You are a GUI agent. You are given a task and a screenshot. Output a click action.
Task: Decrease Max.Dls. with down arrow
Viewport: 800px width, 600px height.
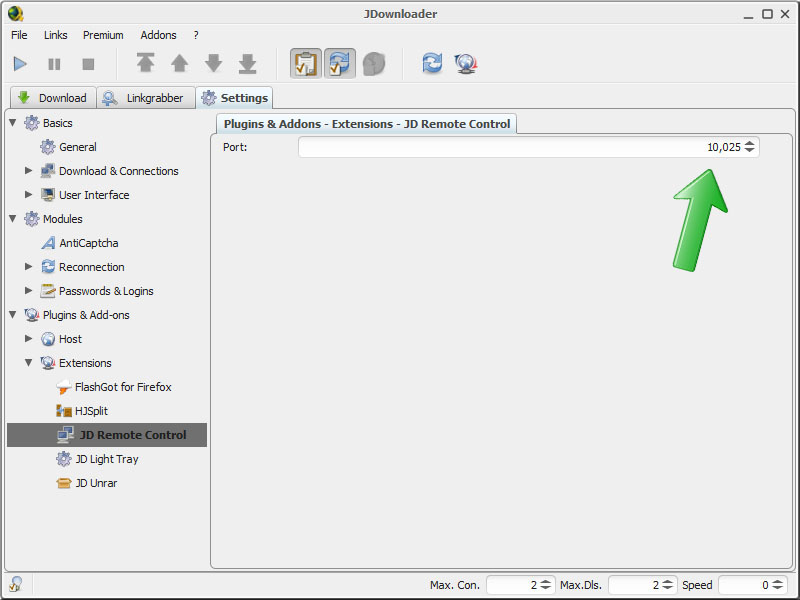667,588
